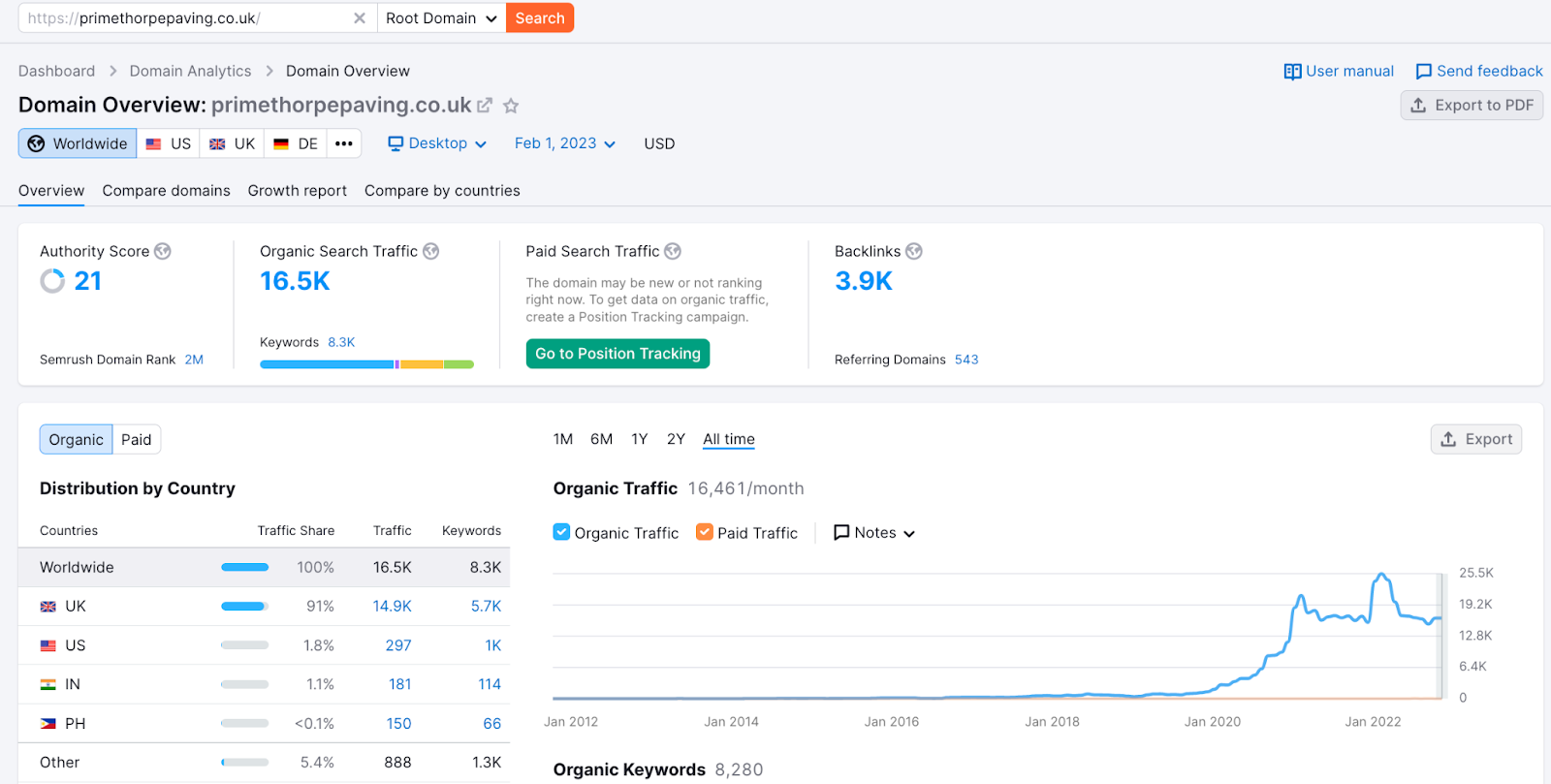
Task: Clear the domain search field with X
Action: [359, 18]
